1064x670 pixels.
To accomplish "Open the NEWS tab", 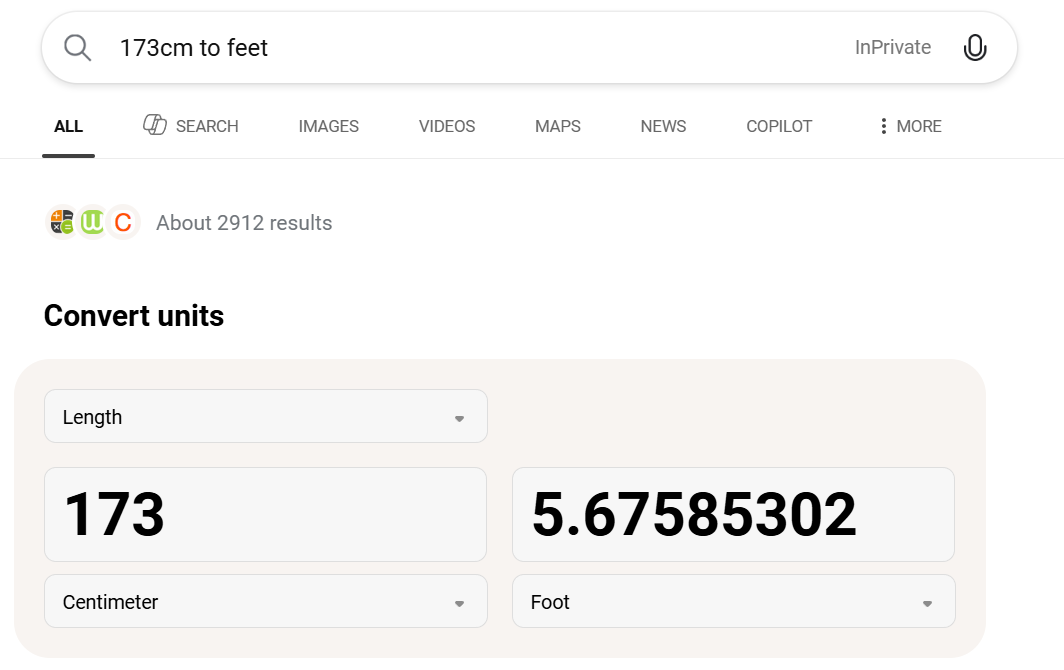I will [x=663, y=126].
